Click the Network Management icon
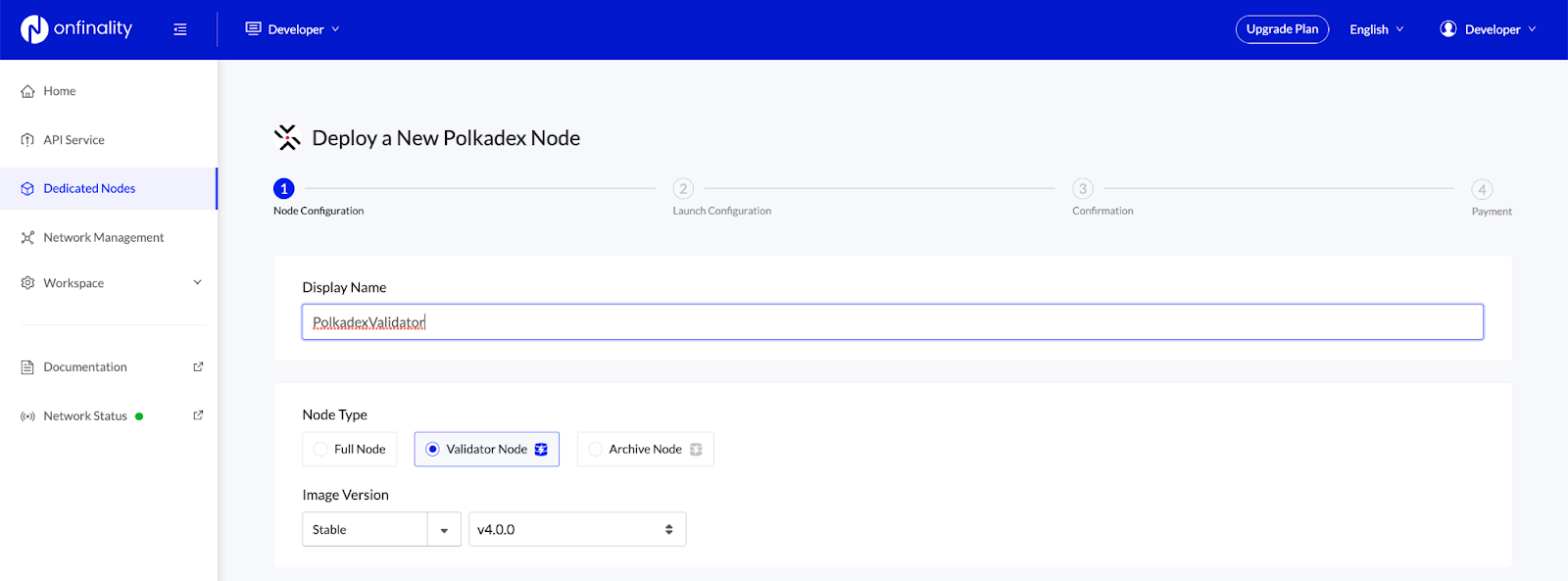 pyautogui.click(x=27, y=237)
